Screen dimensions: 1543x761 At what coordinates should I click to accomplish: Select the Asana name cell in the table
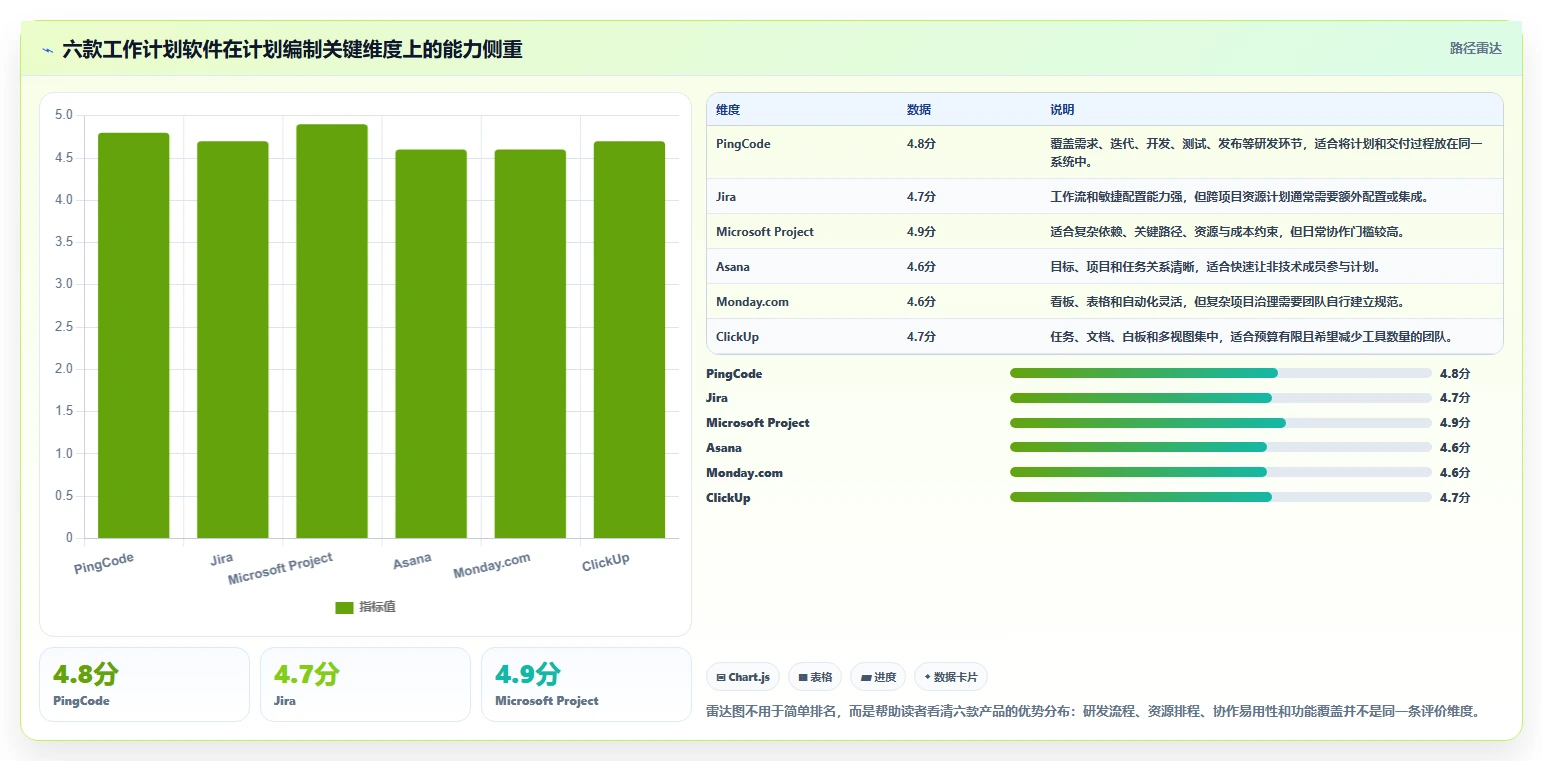point(733,267)
